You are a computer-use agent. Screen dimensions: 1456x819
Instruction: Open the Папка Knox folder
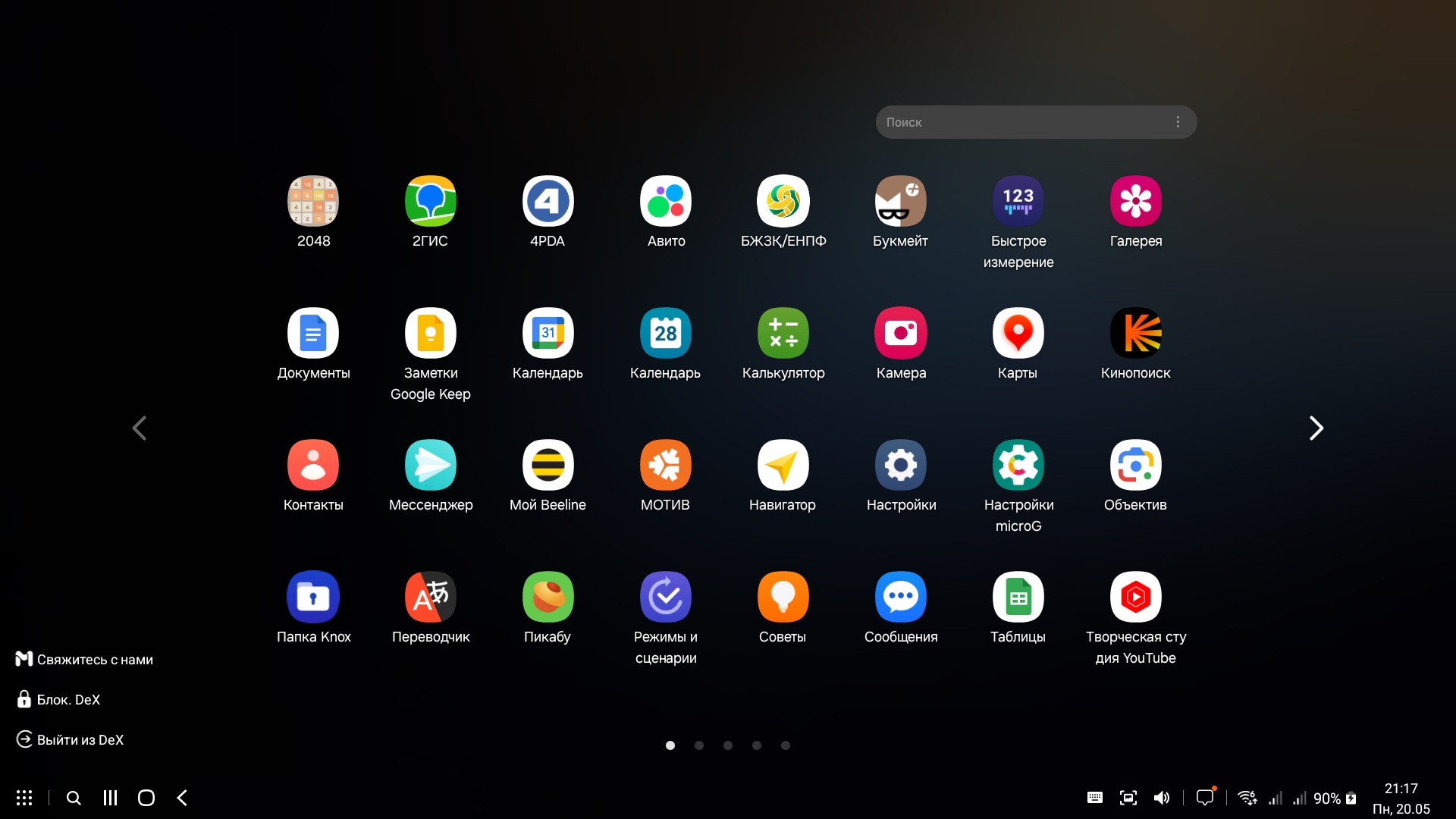[313, 597]
